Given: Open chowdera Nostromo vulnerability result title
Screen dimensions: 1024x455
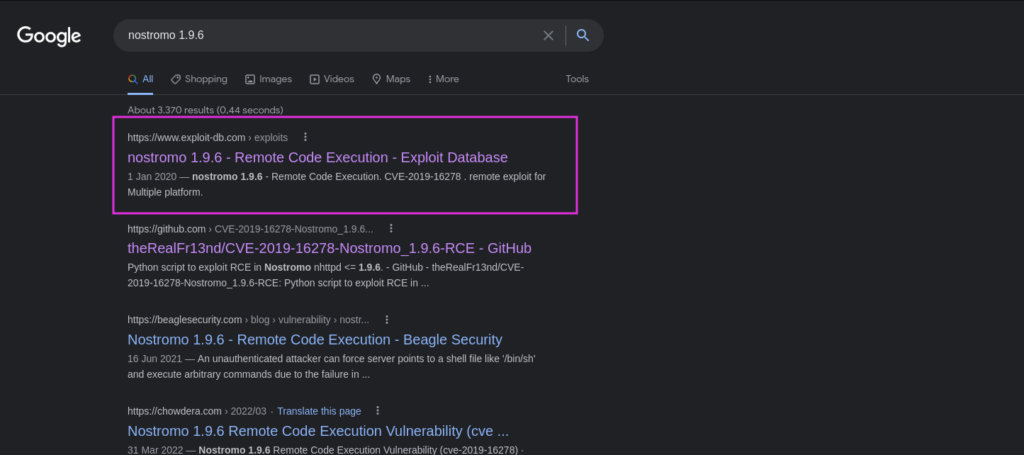Looking at the screenshot, I should (x=318, y=431).
